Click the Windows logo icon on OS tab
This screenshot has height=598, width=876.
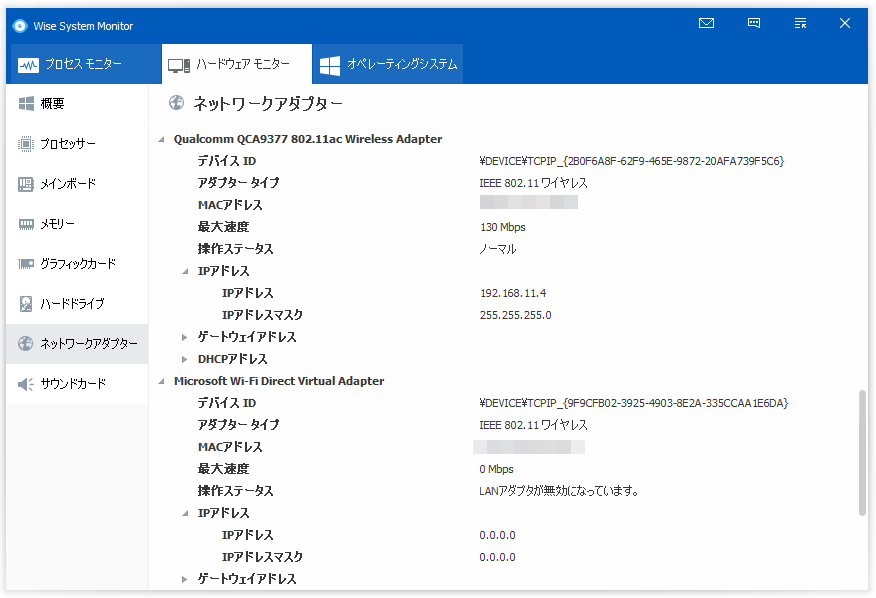[330, 65]
